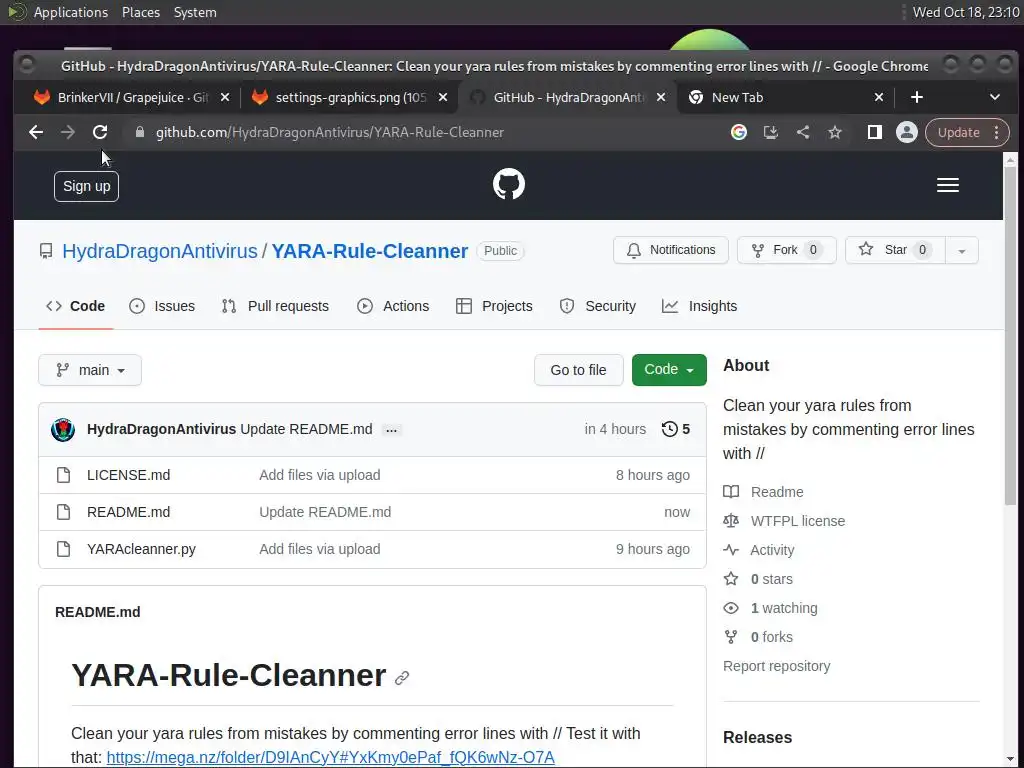Switch to the Code tab
The width and height of the screenshot is (1024, 768).
[76, 306]
